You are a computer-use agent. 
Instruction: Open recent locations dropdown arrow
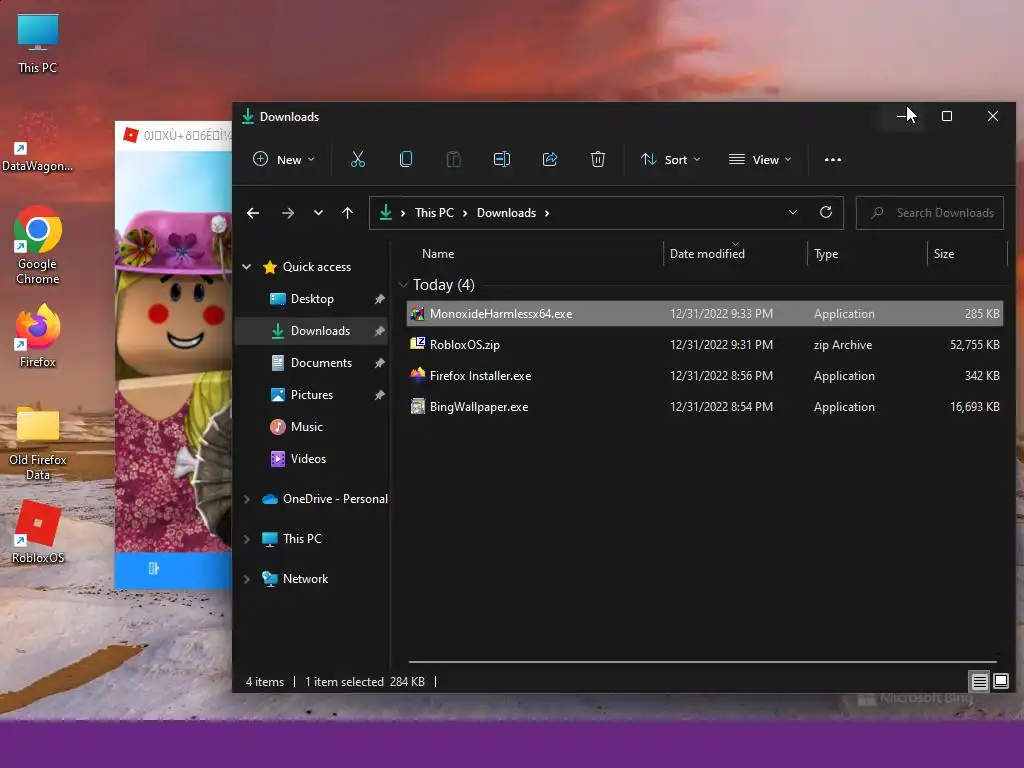coord(318,213)
